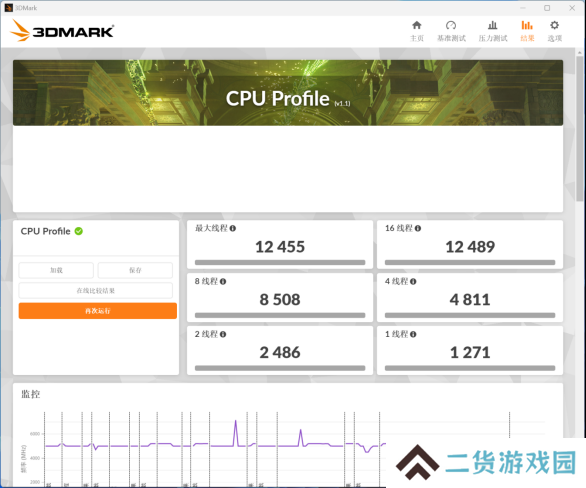Viewport: 586px width, 488px height.
Task: Click info icon next to 2 线程
Action: click(x=223, y=334)
